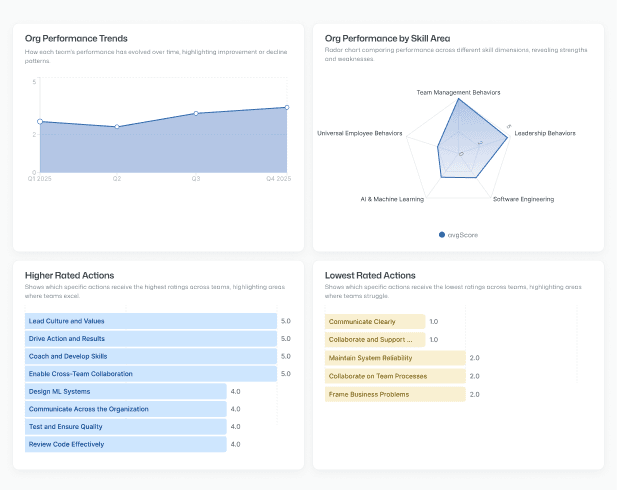Open the Frame Business Problems bar
The width and height of the screenshot is (617, 490).
[x=396, y=394]
